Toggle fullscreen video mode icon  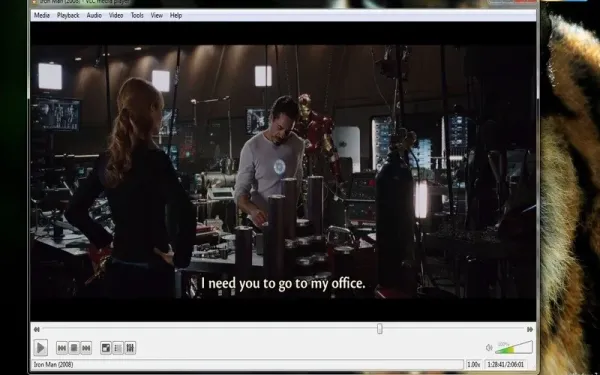point(106,348)
